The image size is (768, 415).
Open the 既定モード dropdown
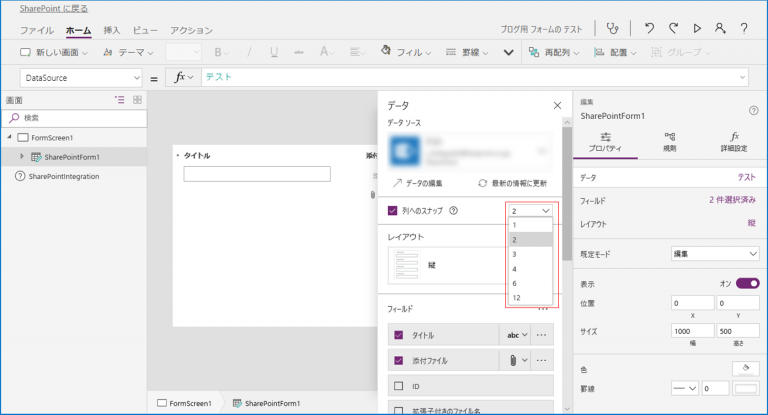click(x=714, y=254)
